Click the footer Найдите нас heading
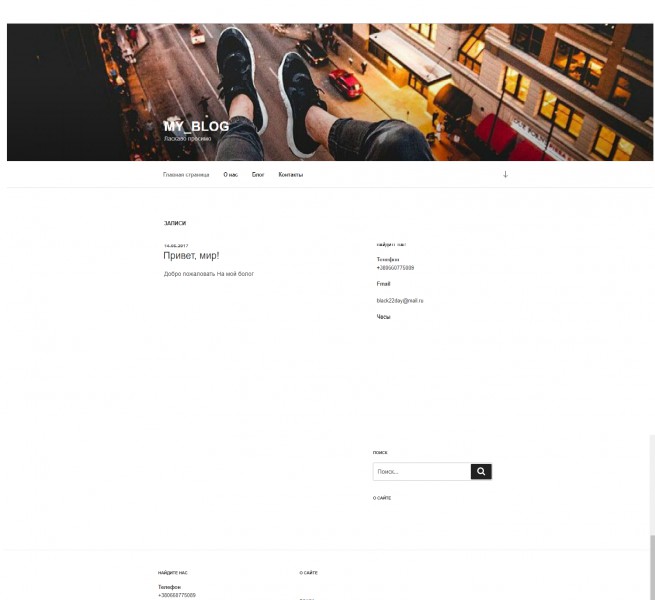This screenshot has height=600, width=655. click(173, 572)
